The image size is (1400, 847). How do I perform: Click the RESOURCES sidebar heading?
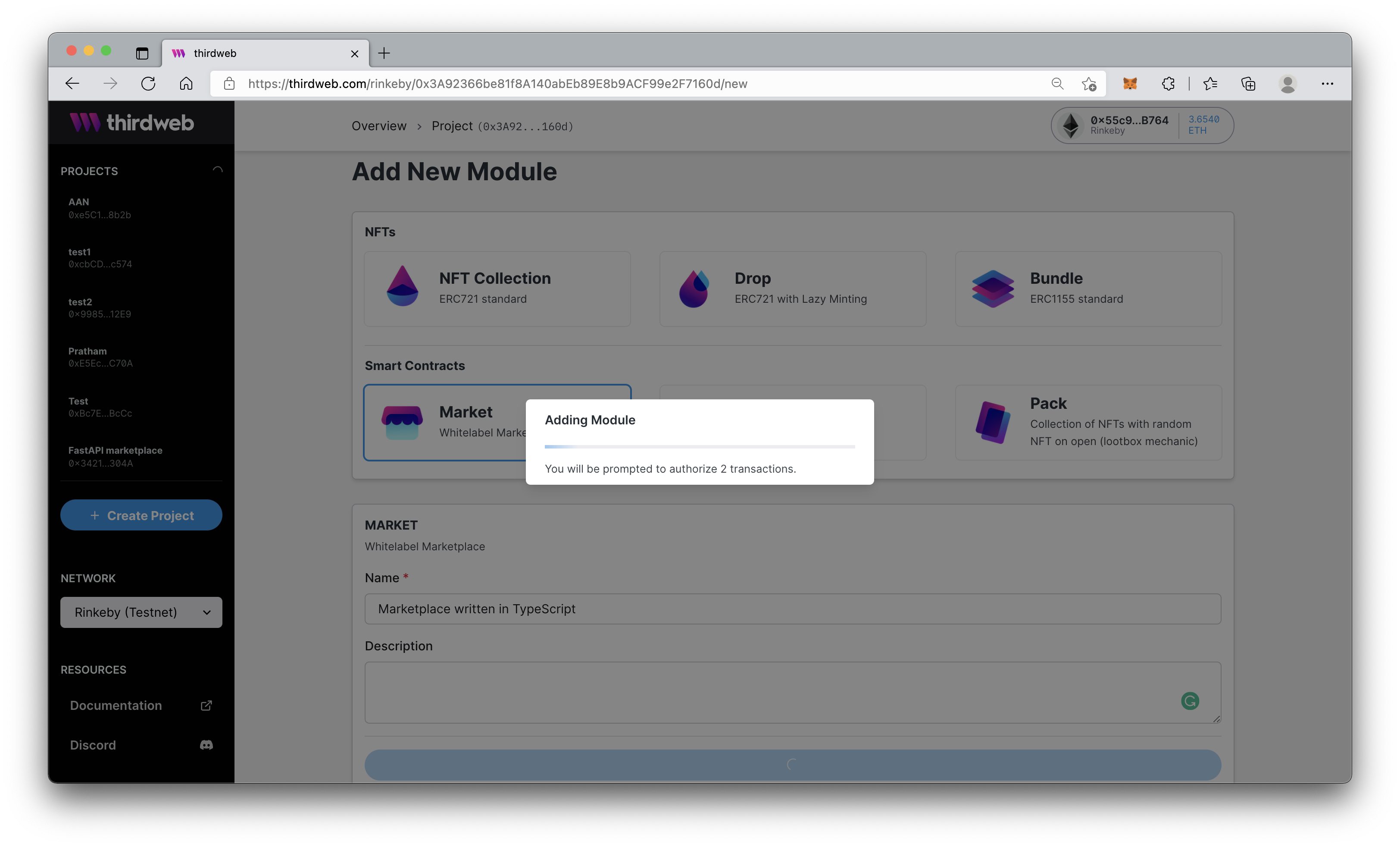tap(93, 670)
